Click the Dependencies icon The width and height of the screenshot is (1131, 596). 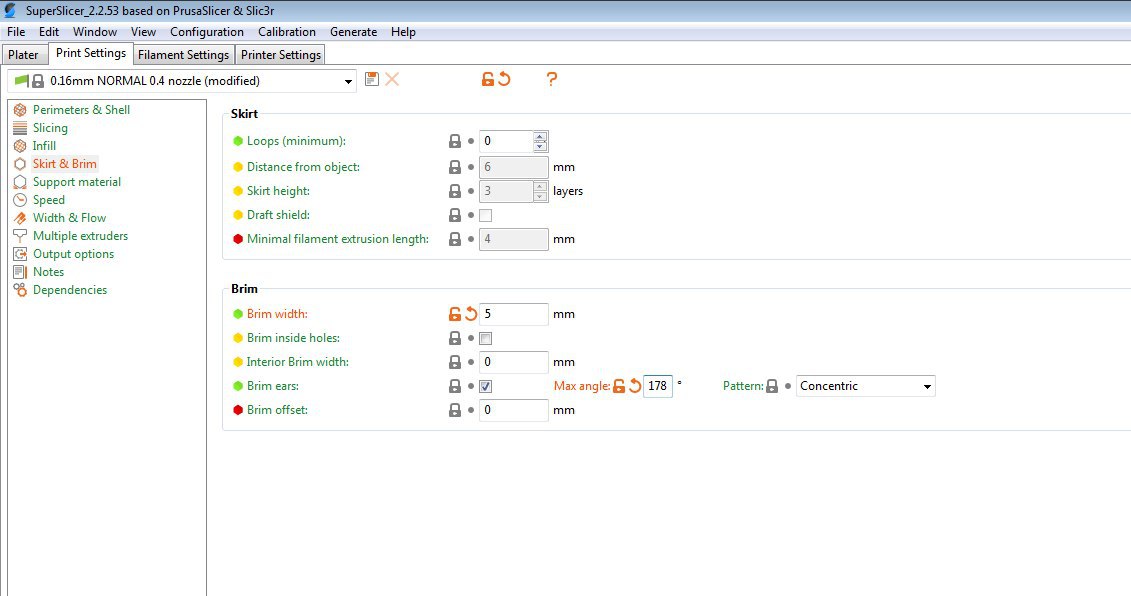20,290
